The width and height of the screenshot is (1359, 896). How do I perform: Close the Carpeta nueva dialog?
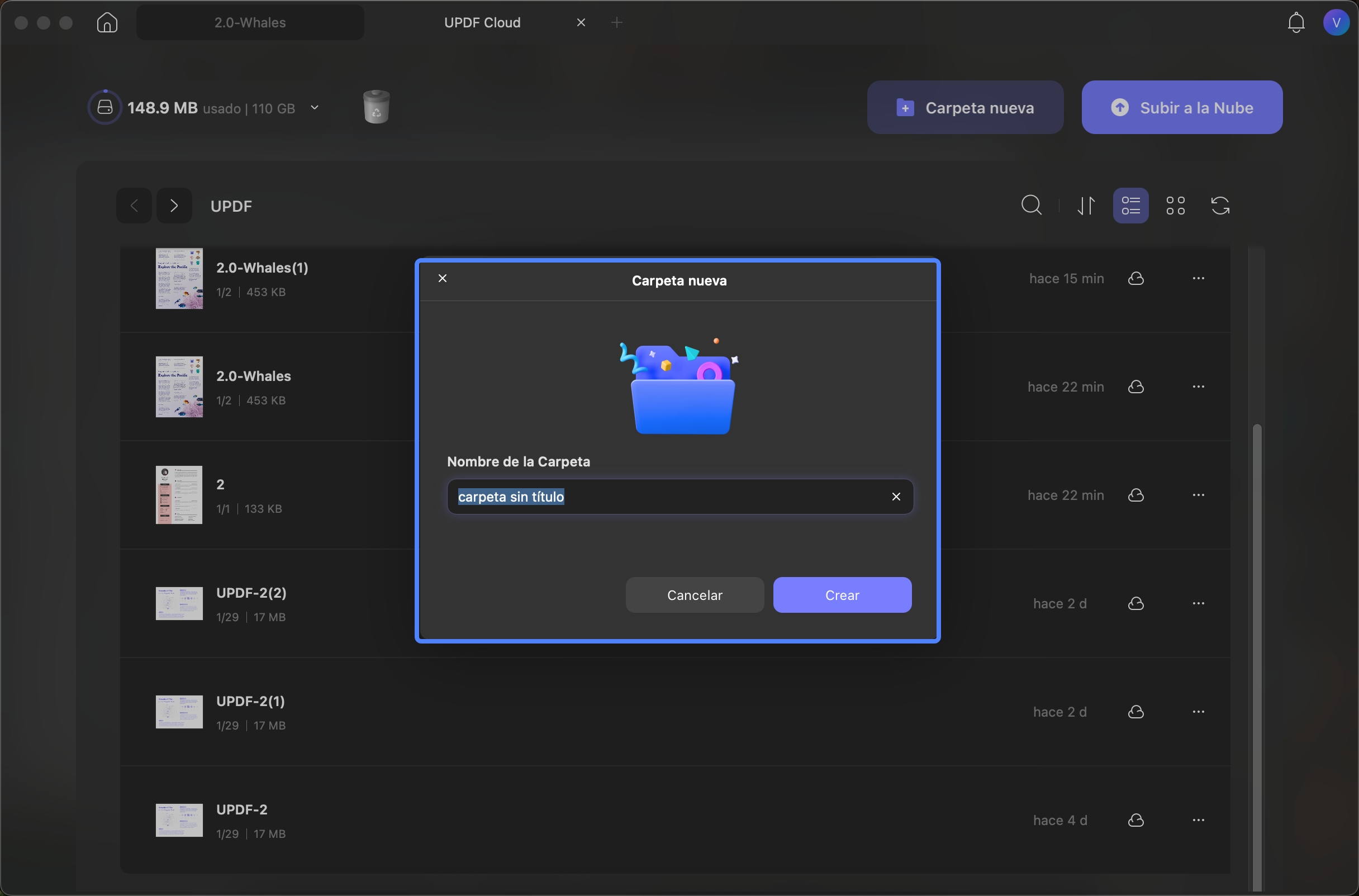(443, 278)
